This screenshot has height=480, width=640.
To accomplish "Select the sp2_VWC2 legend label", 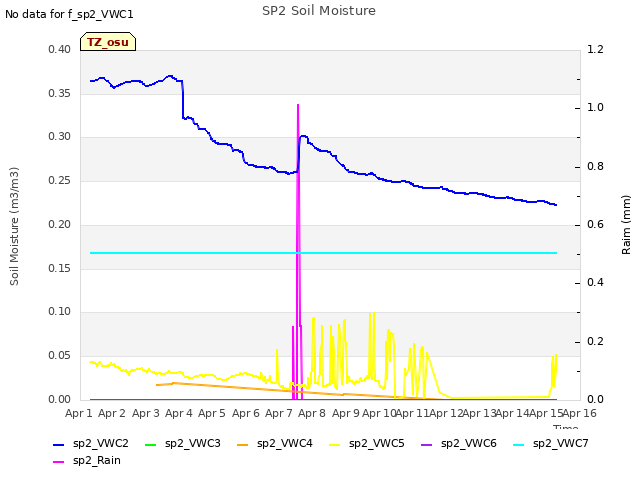I will (101, 444).
